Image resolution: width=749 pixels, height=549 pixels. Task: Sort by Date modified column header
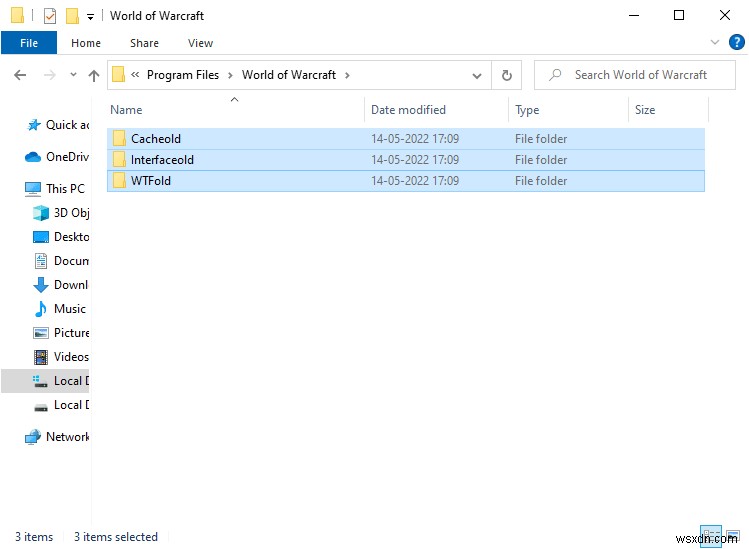coord(408,110)
